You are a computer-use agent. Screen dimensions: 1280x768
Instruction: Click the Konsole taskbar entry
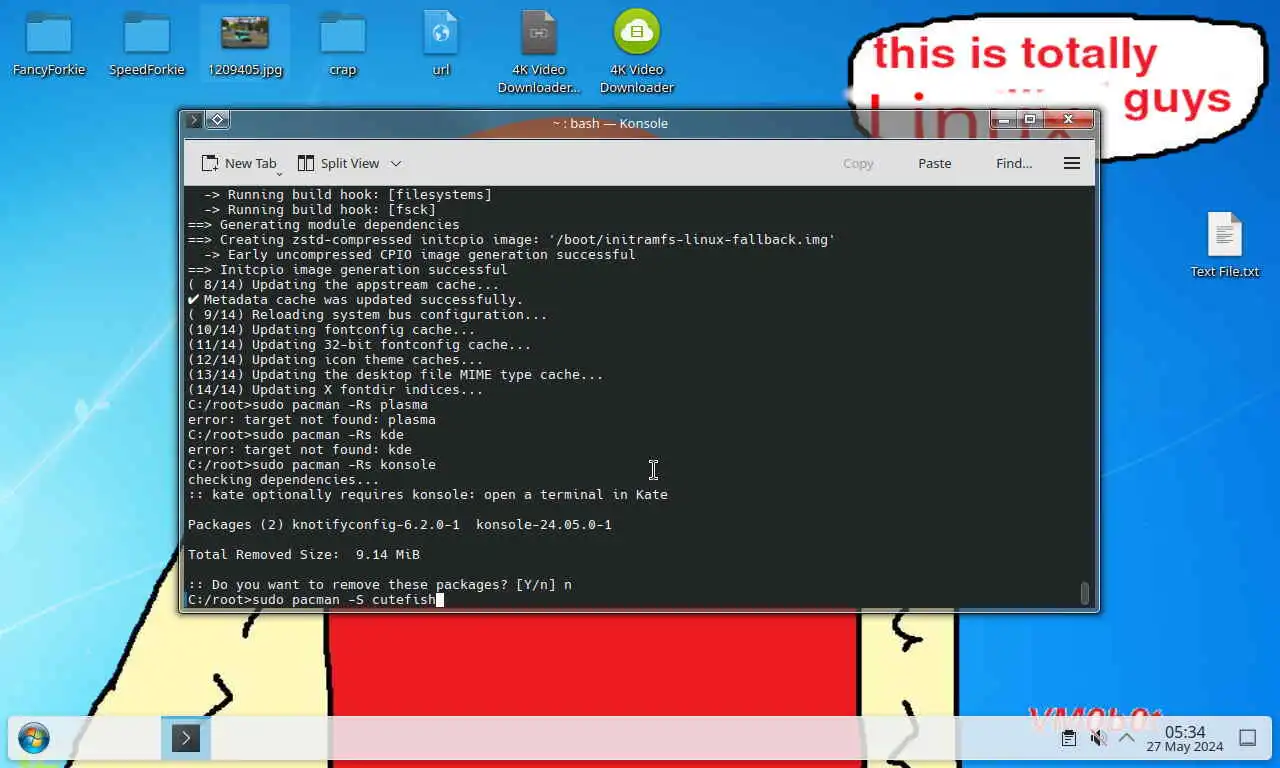185,738
